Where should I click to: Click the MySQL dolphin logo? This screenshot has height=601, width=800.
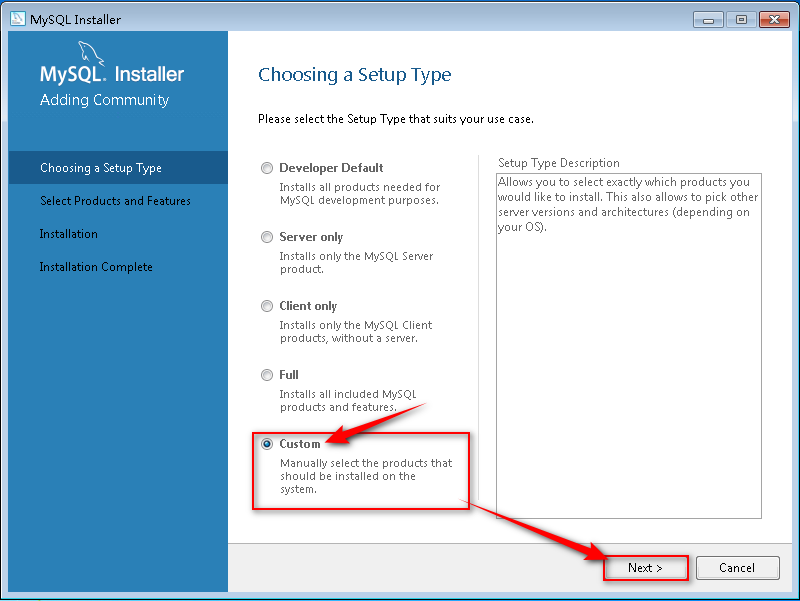[x=91, y=53]
